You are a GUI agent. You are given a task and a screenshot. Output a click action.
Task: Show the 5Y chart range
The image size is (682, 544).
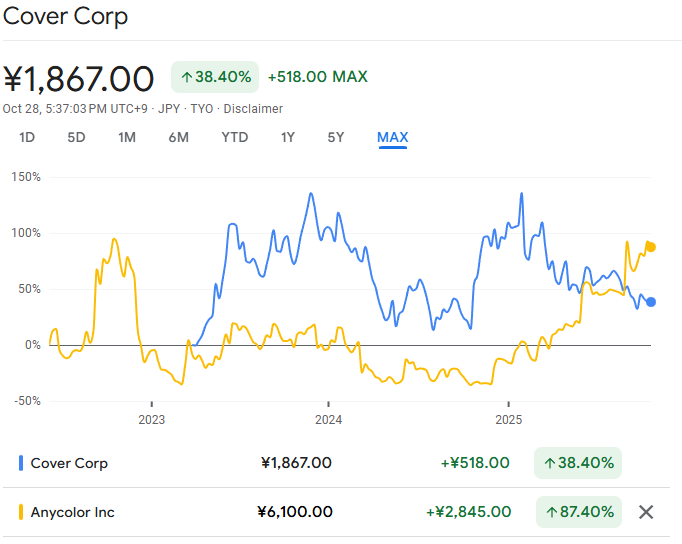coord(336,137)
